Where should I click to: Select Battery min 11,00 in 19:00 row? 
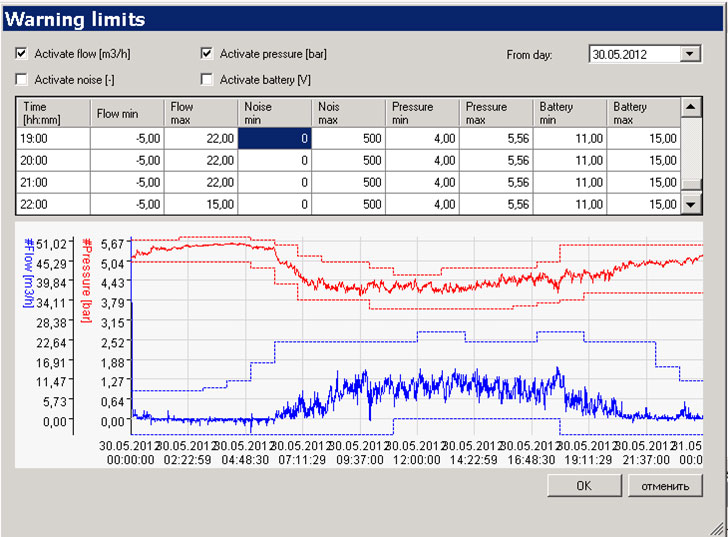pyautogui.click(x=570, y=138)
